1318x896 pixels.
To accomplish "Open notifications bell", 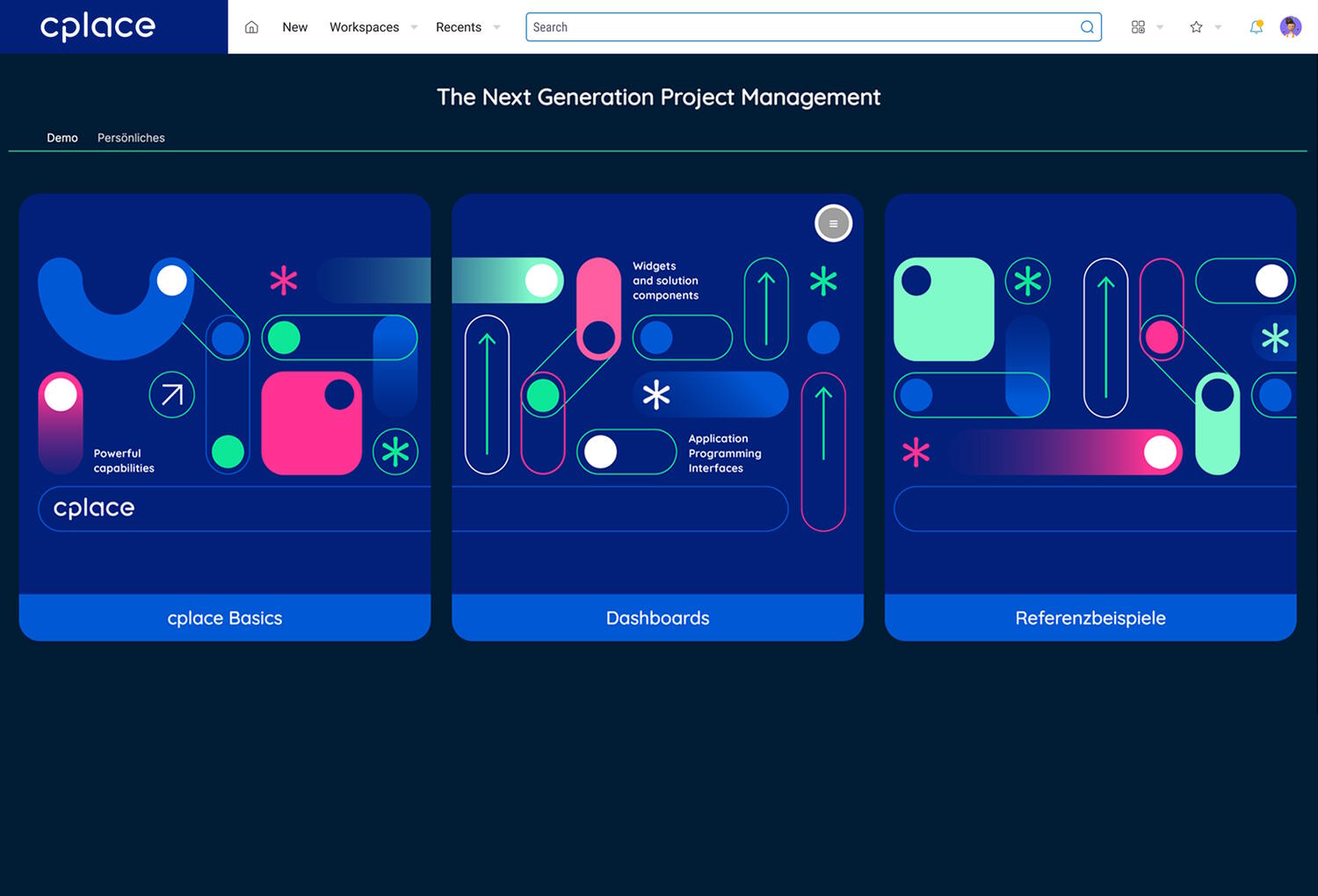I will (1256, 27).
